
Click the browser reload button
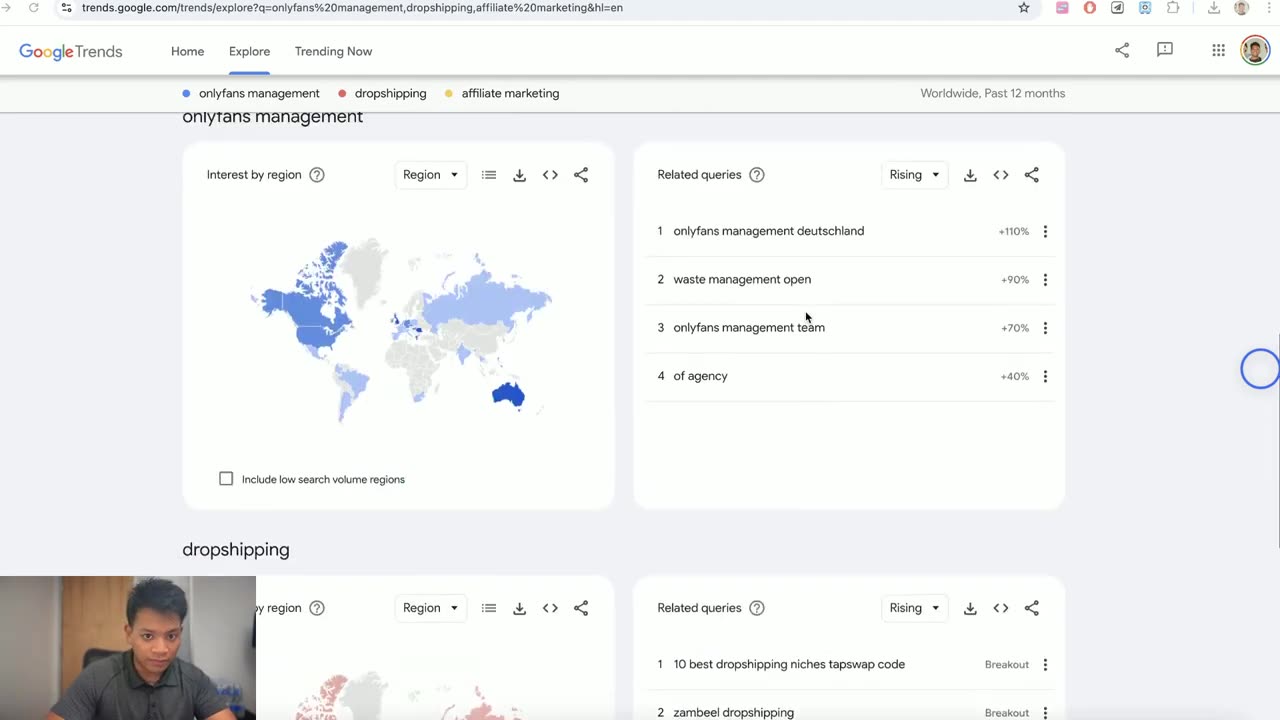pyautogui.click(x=33, y=8)
